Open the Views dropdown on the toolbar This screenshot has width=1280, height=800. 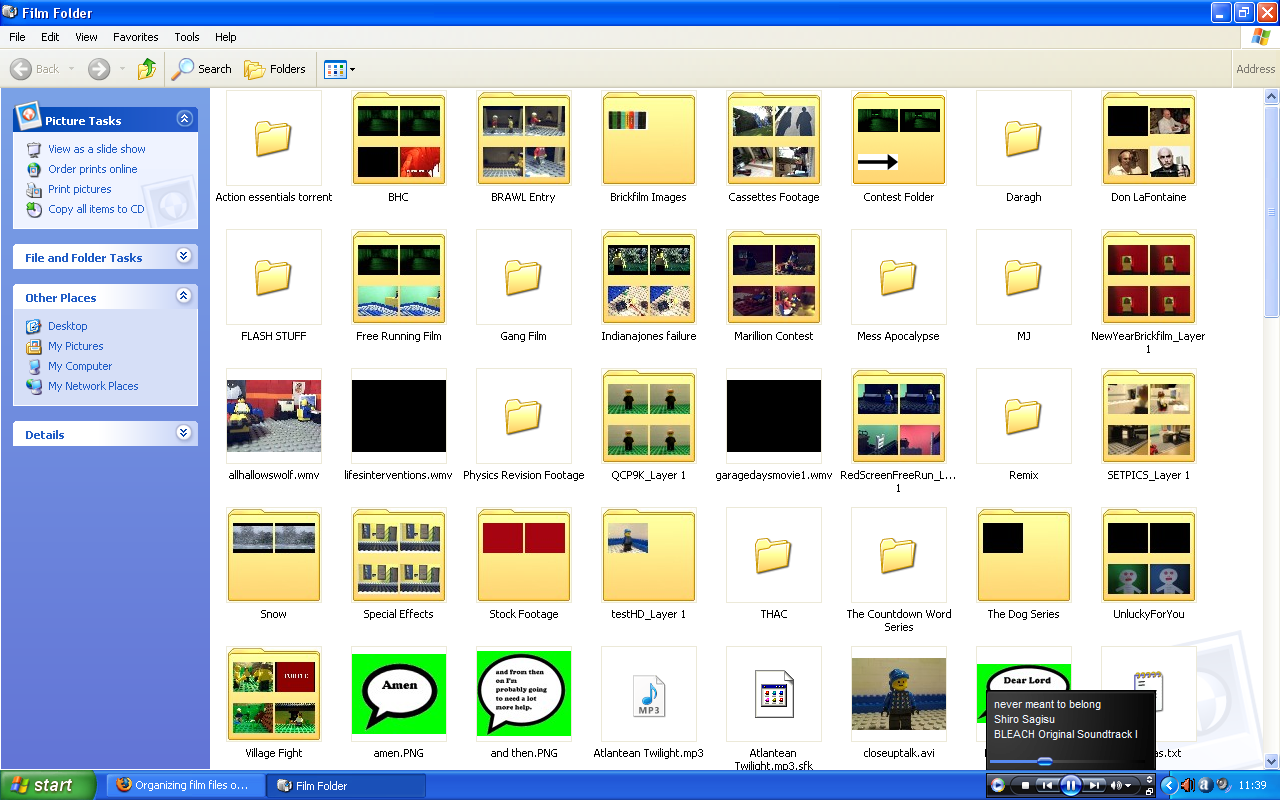(x=348, y=69)
